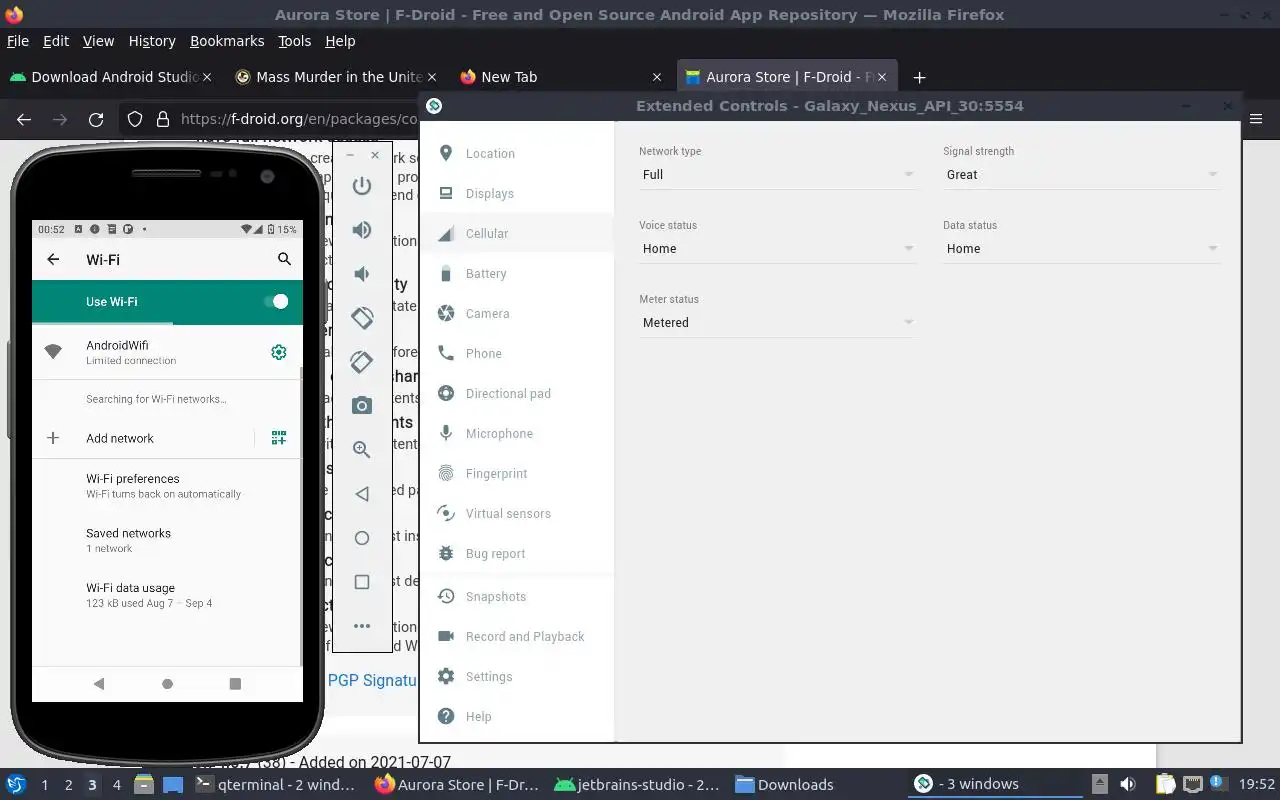Expand the Voice status dropdown
This screenshot has width=1280, height=800.
pyautogui.click(x=777, y=249)
